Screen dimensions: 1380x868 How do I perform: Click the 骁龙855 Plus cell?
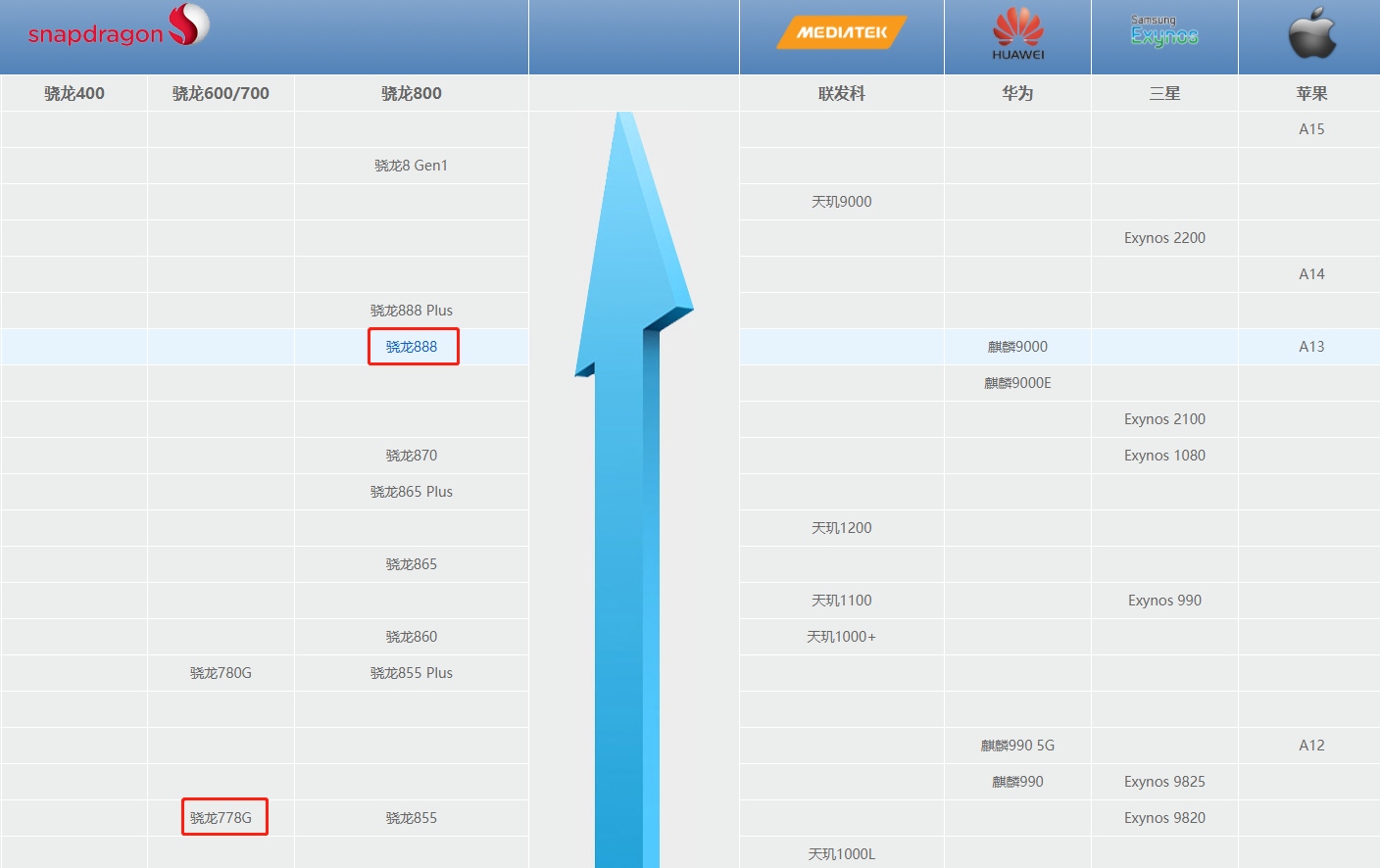click(412, 673)
